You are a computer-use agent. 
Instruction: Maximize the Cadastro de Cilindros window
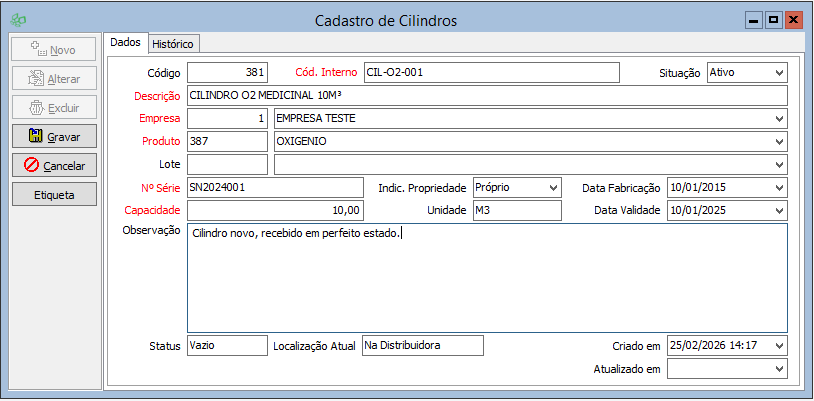pos(773,20)
